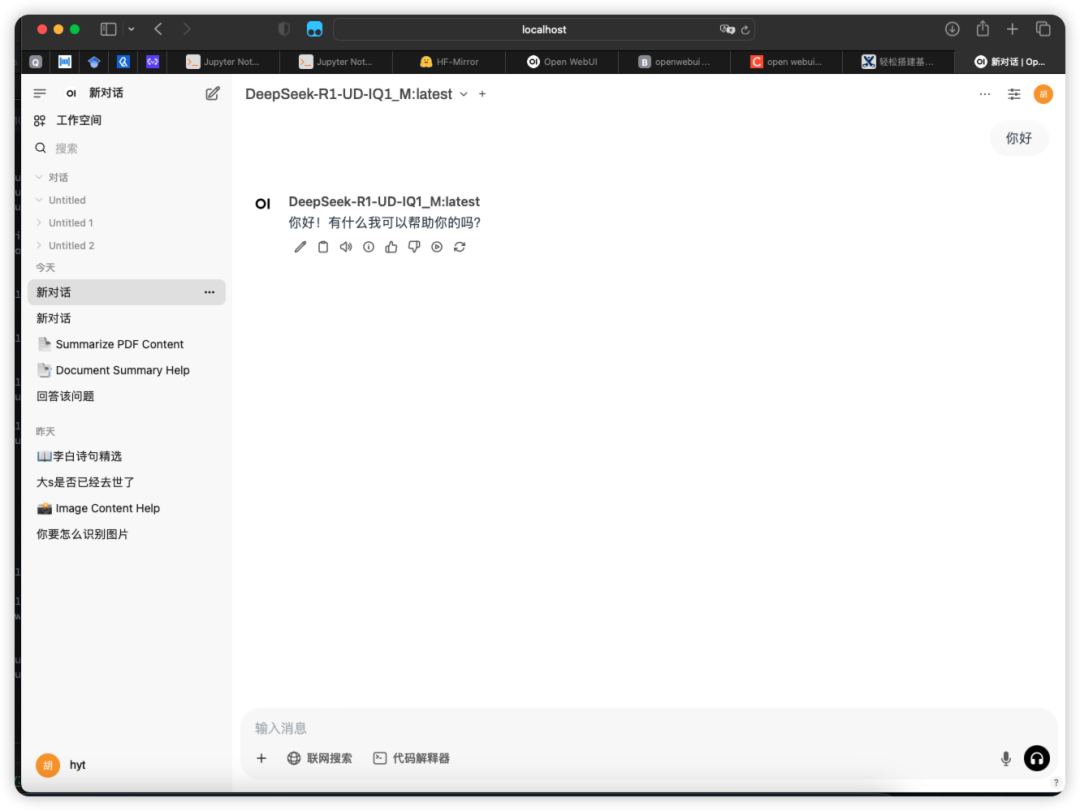Viewport: 1080px width, 811px height.
Task: Copy the assistant response to clipboard
Action: 323,247
